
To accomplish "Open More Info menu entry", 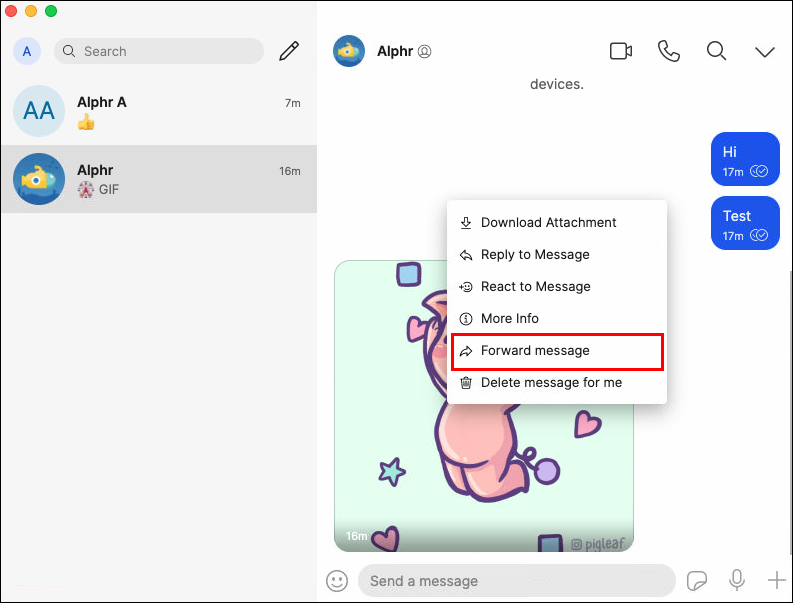I will click(x=556, y=318).
